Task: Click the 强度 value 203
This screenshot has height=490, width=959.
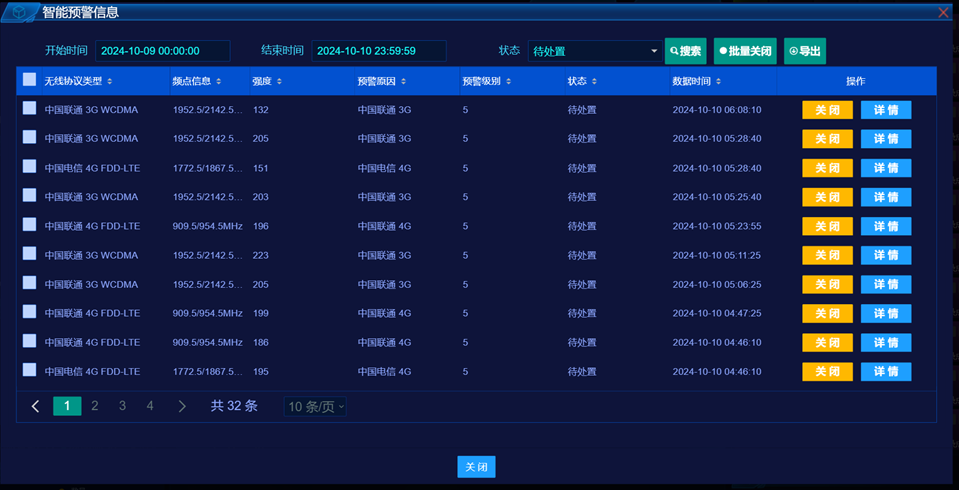Action: click(x=261, y=197)
